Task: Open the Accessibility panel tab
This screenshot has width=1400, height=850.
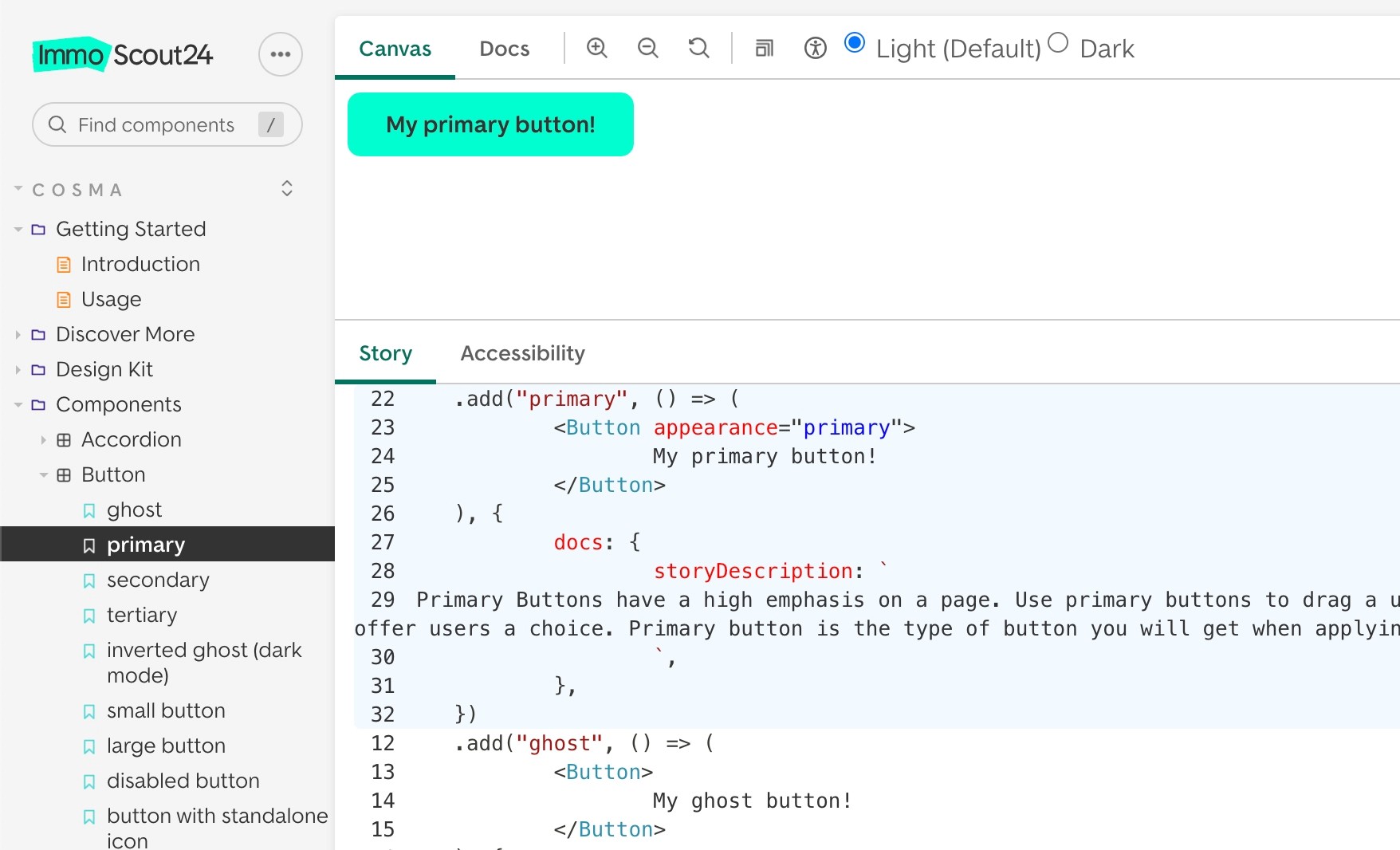Action: pos(522,353)
